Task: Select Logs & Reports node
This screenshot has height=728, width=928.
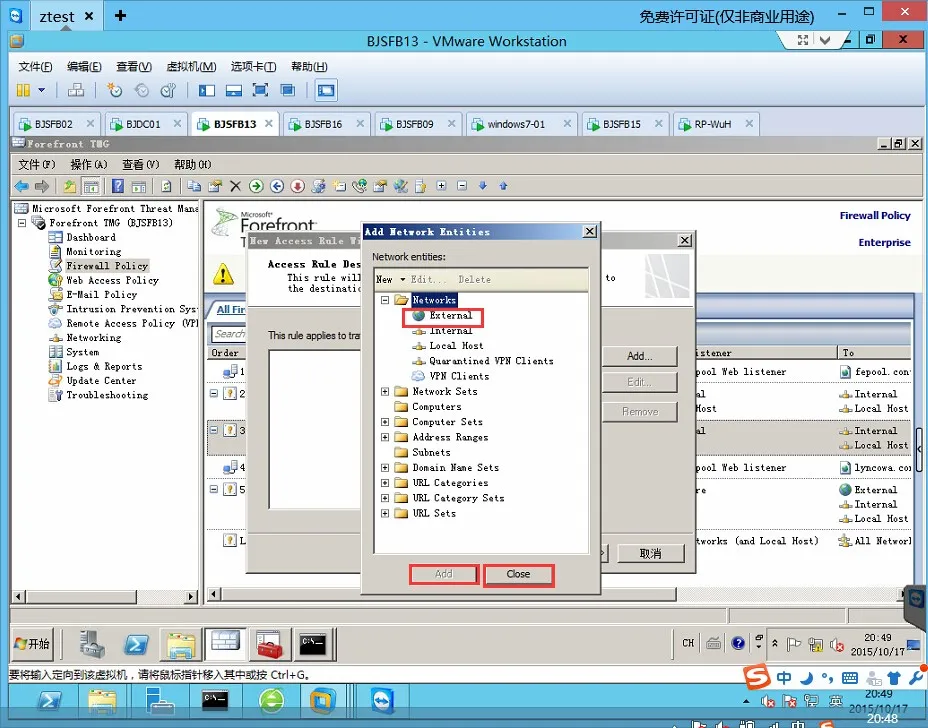Action: click(x=104, y=366)
